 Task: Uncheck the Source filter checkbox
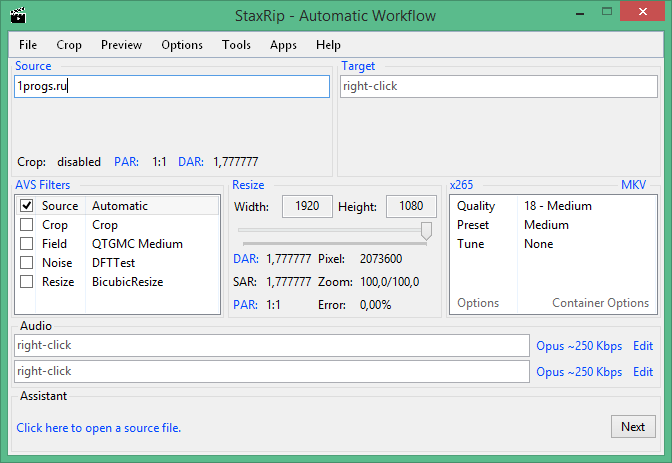27,206
